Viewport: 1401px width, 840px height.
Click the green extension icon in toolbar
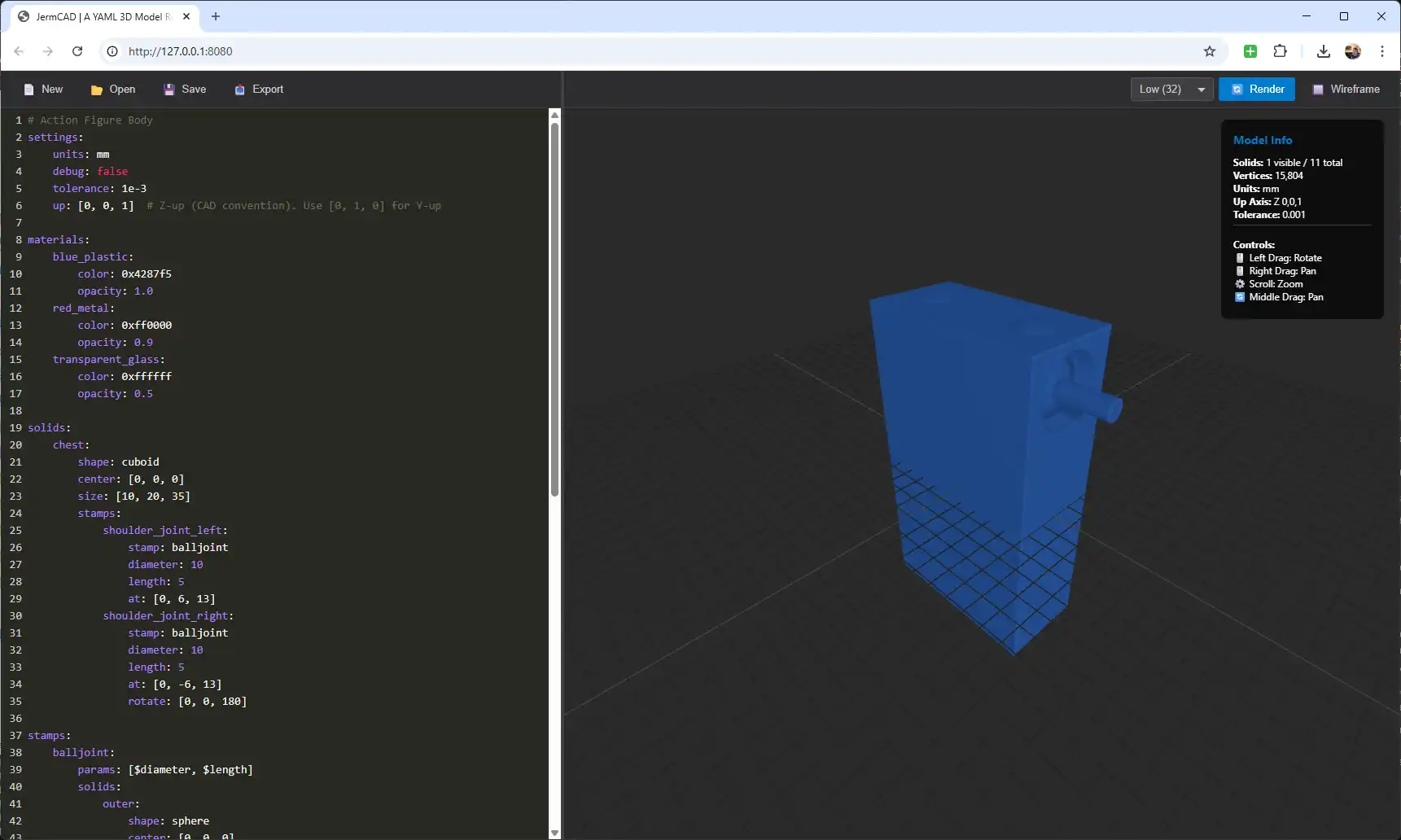click(1250, 51)
